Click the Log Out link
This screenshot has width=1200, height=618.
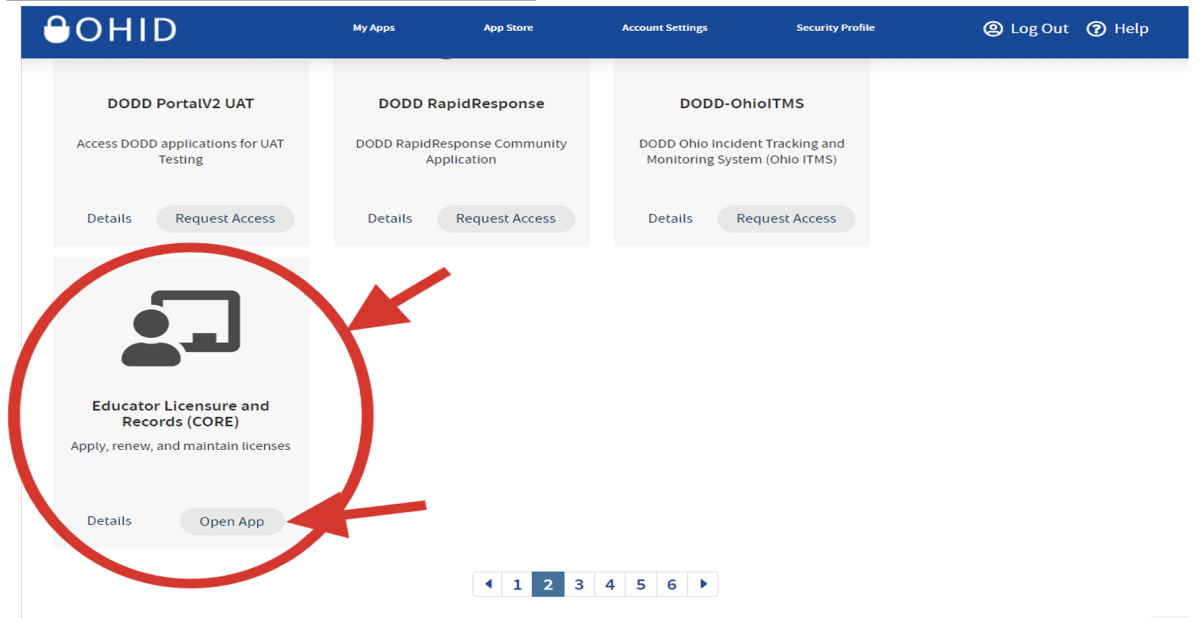(1039, 29)
